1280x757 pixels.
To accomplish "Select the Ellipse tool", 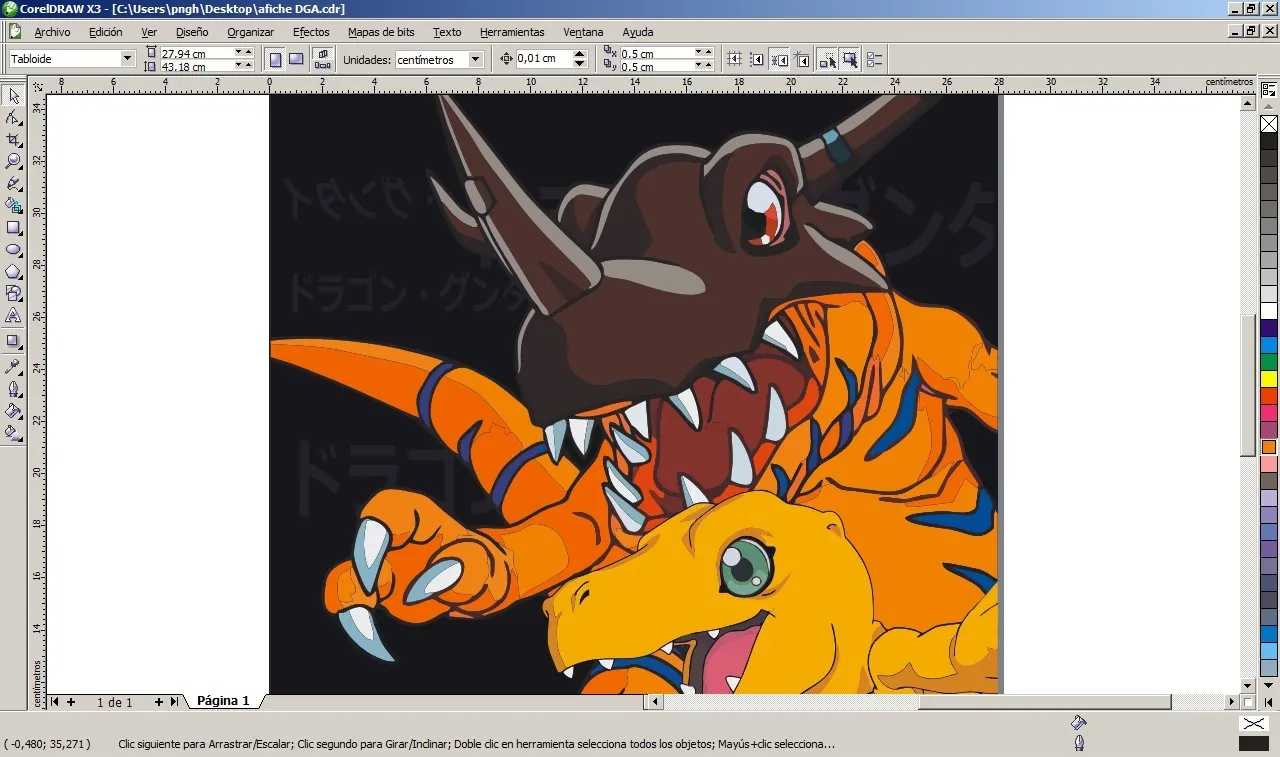I will (13, 249).
